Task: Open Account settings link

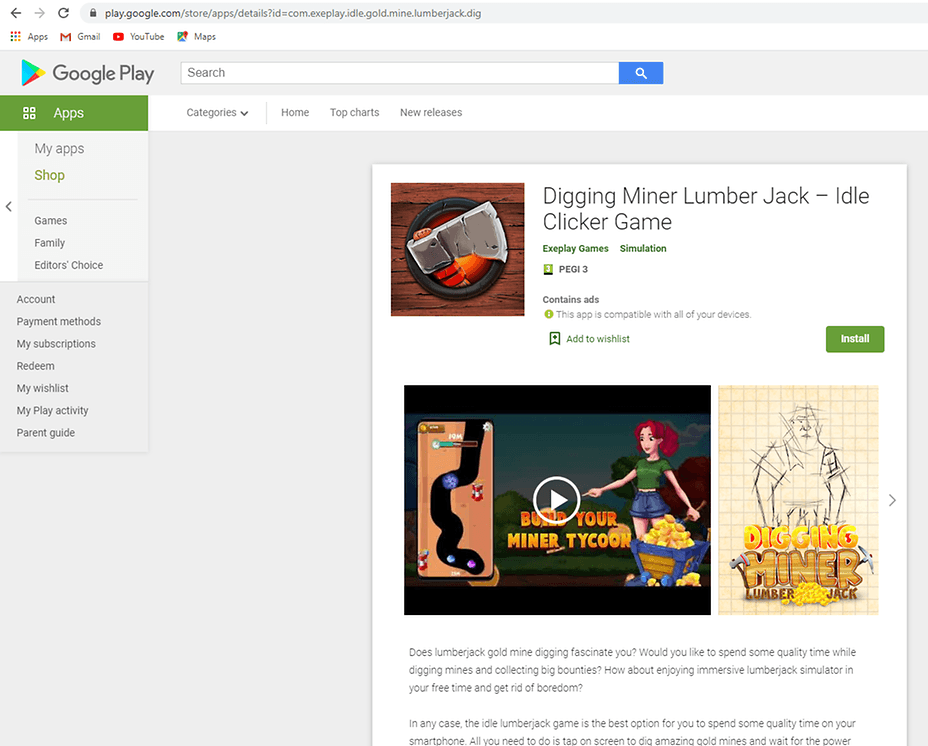Action: pyautogui.click(x=36, y=300)
